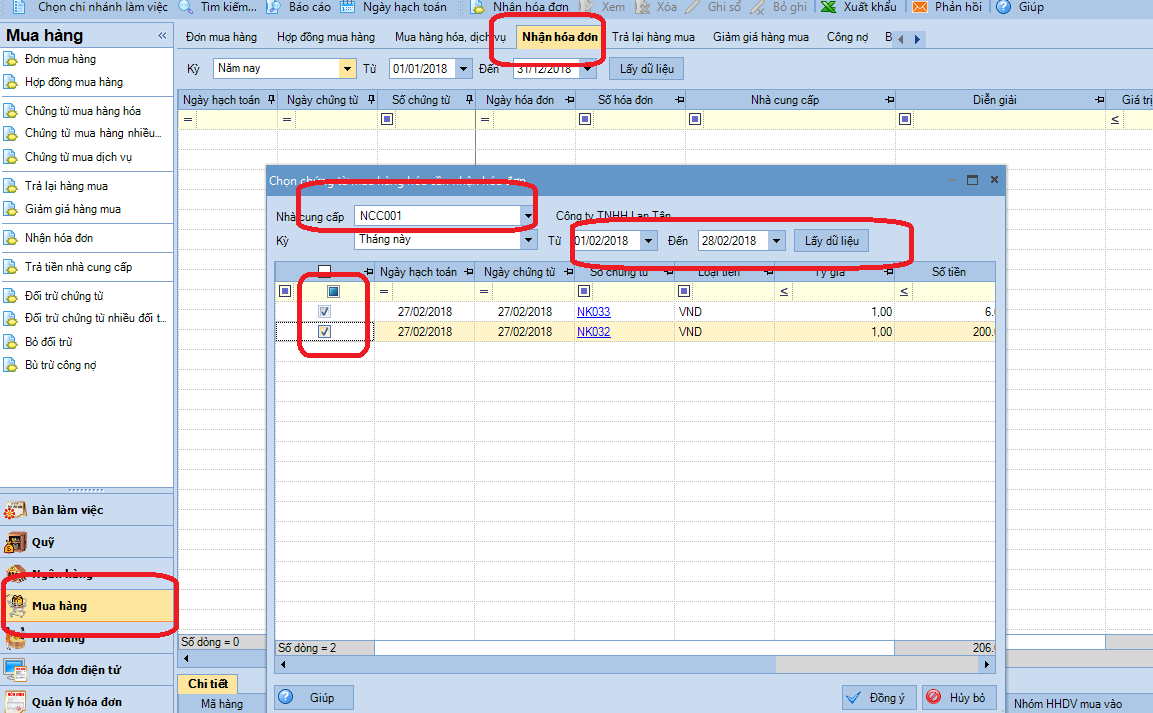
Task: Switch to the Chi tiết tab
Action: pos(207,684)
